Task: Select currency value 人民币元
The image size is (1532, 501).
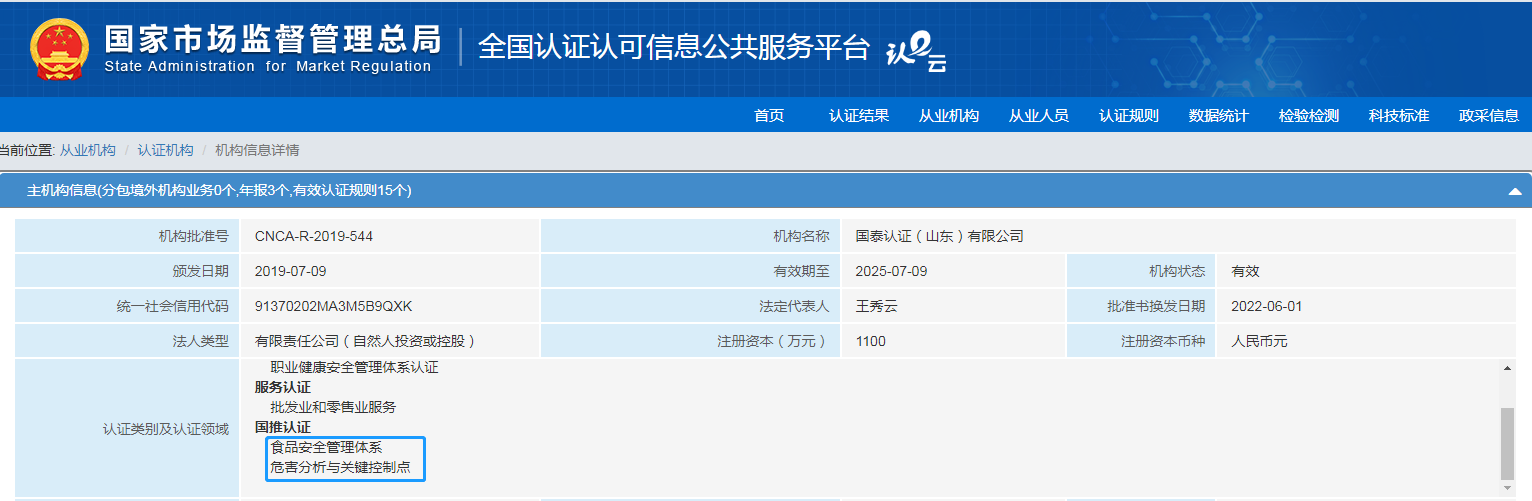Action: (x=1259, y=341)
